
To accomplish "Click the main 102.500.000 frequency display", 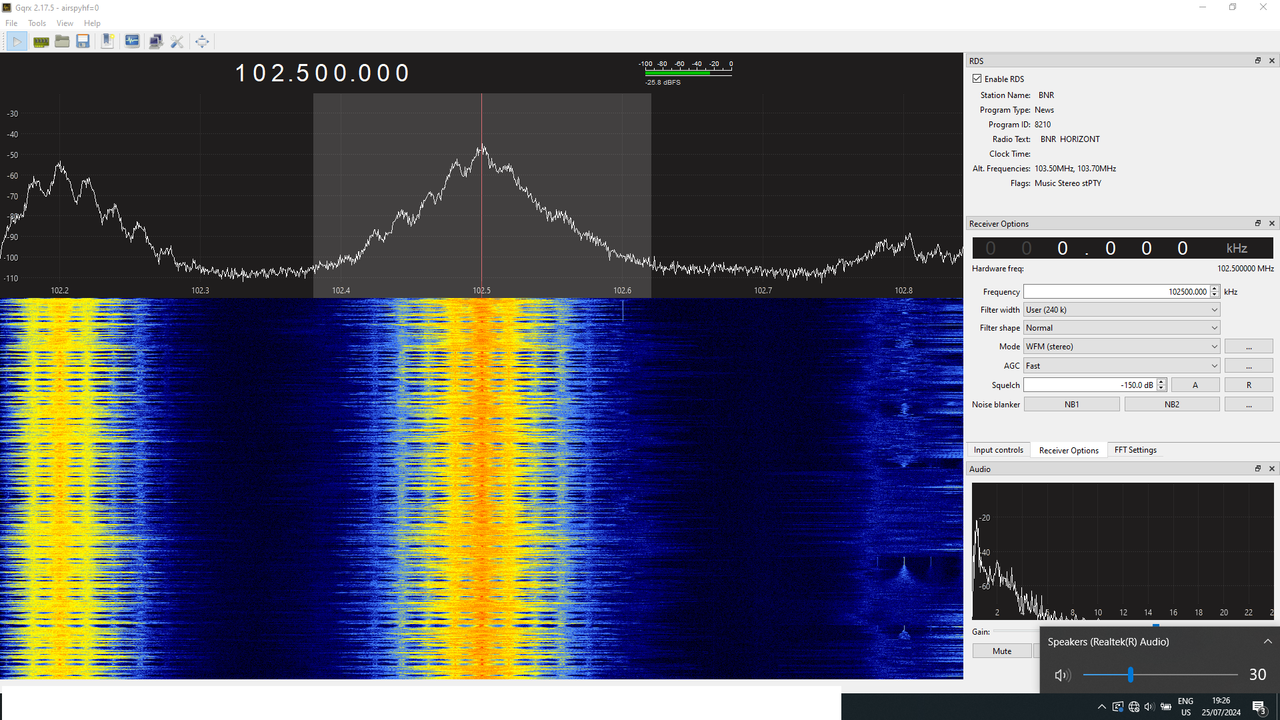I will [323, 73].
